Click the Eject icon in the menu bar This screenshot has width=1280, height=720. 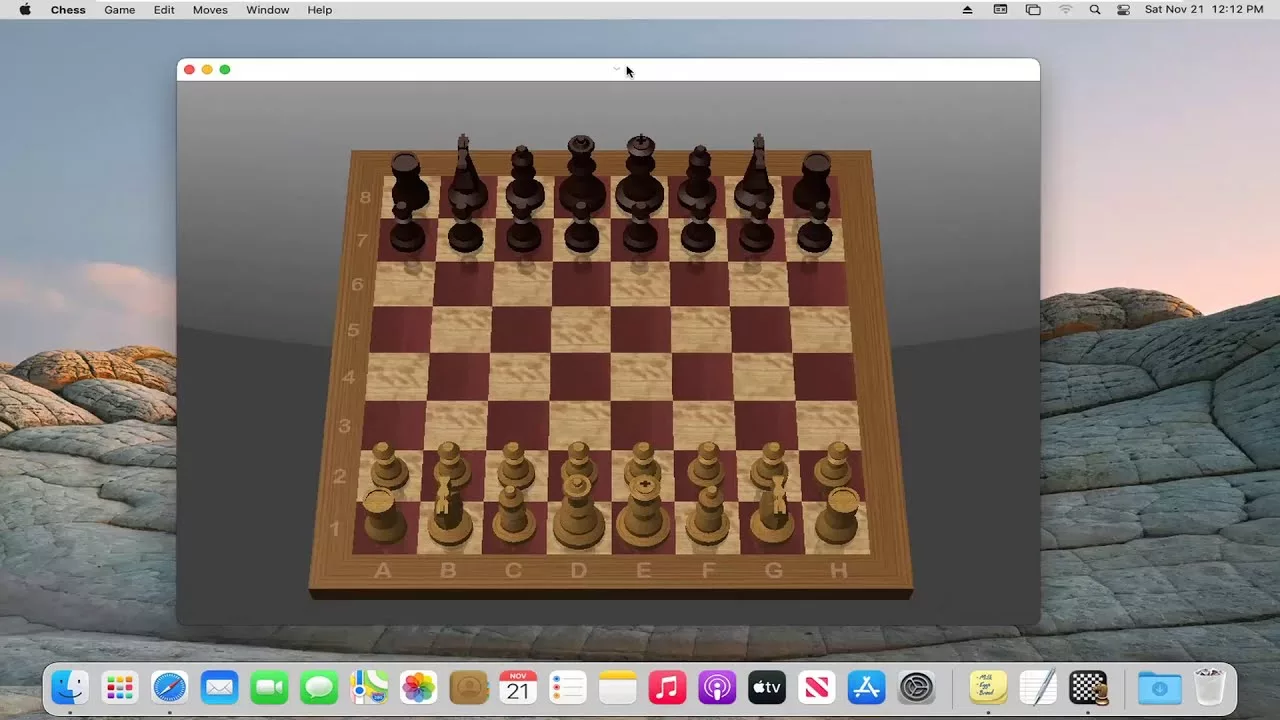966,9
